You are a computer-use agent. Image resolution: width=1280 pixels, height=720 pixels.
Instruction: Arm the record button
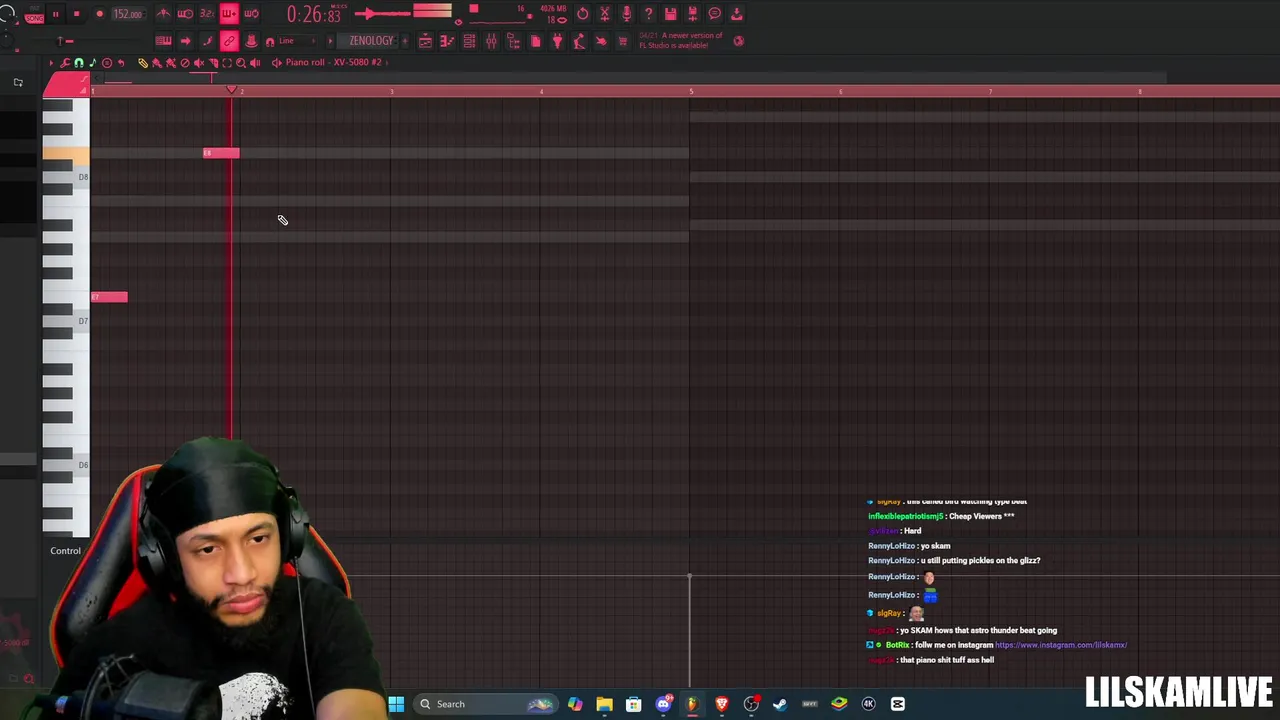(x=100, y=14)
